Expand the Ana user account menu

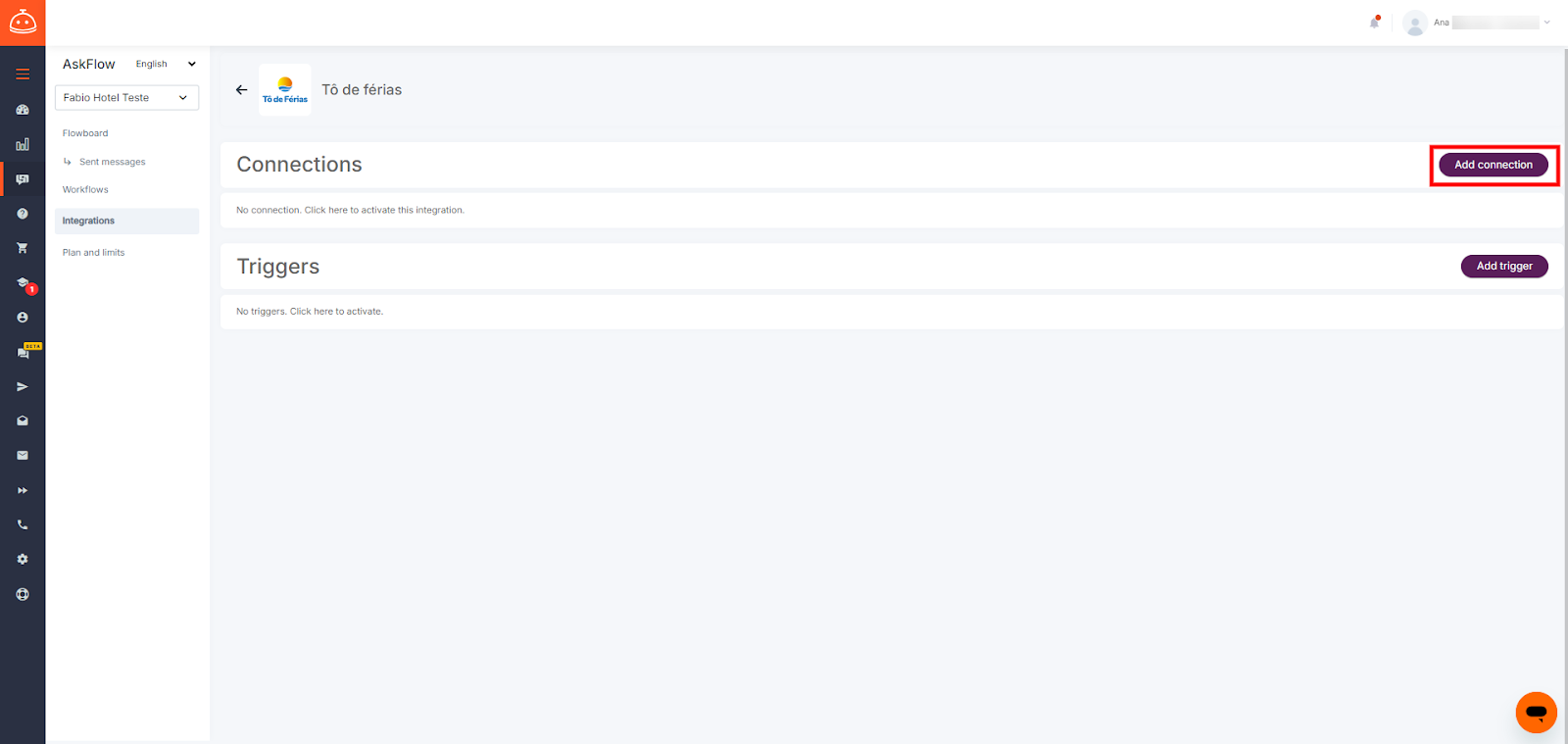point(1477,22)
